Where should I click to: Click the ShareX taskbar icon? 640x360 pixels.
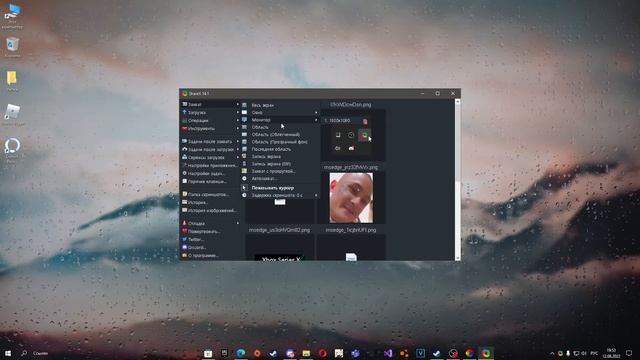pyautogui.click(x=486, y=353)
